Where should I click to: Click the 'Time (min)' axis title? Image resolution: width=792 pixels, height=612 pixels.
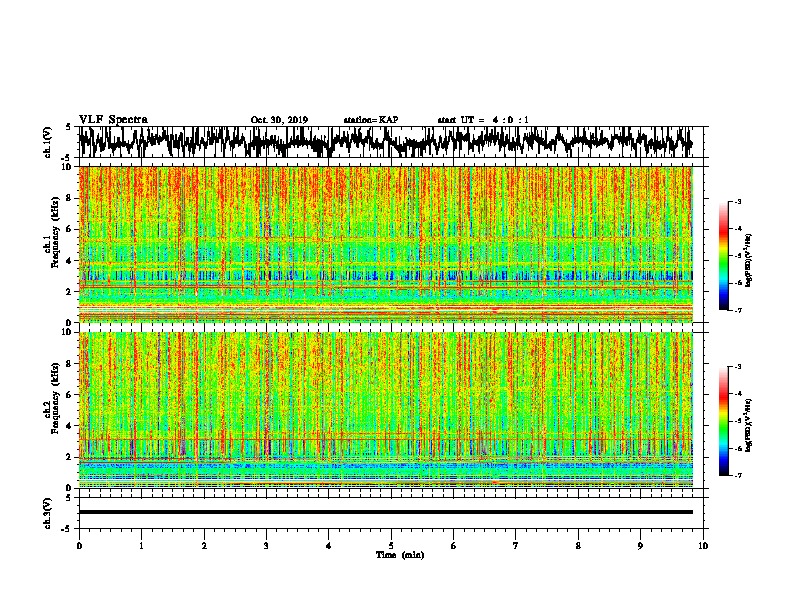pyautogui.click(x=400, y=555)
